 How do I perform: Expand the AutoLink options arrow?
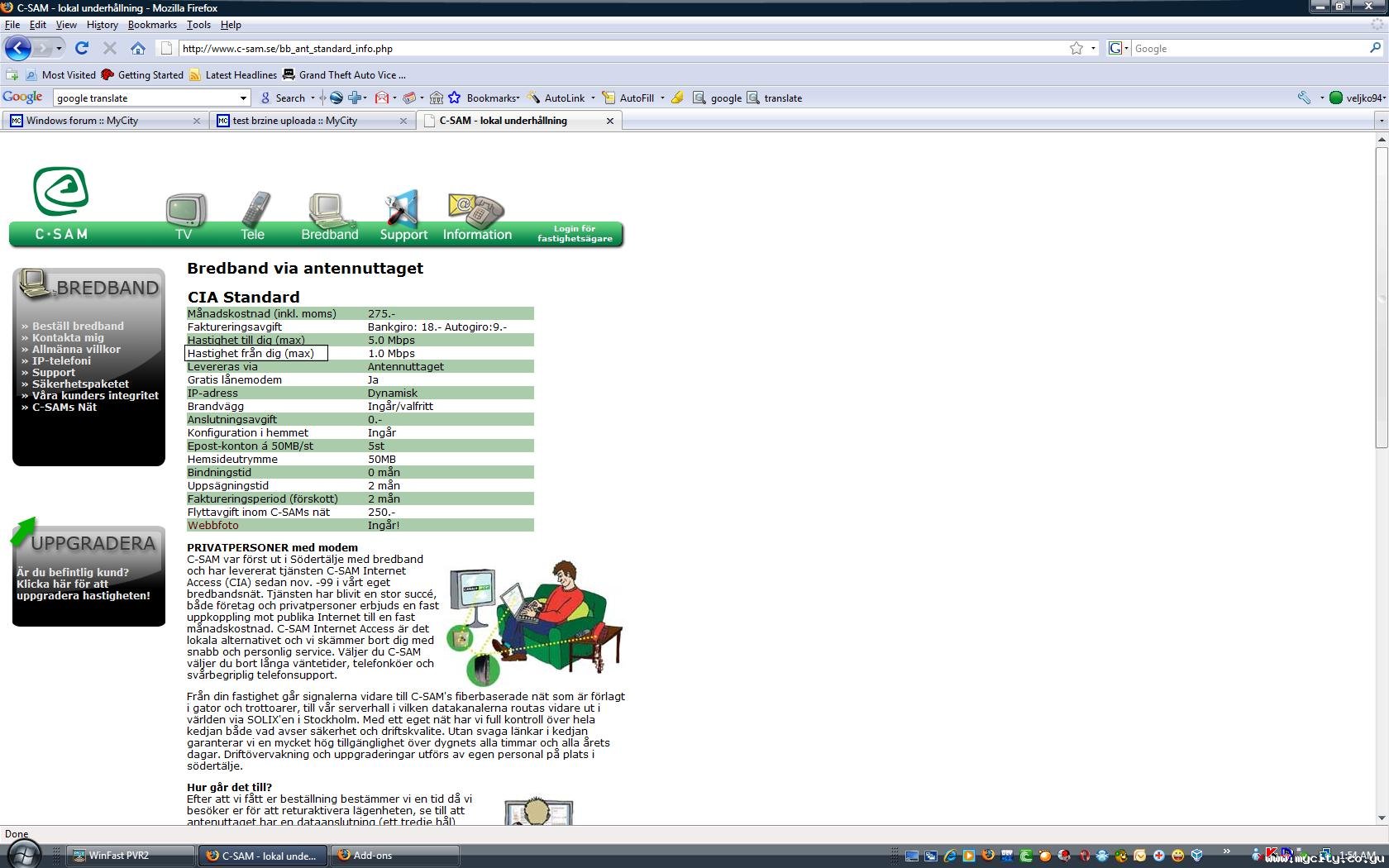[593, 98]
